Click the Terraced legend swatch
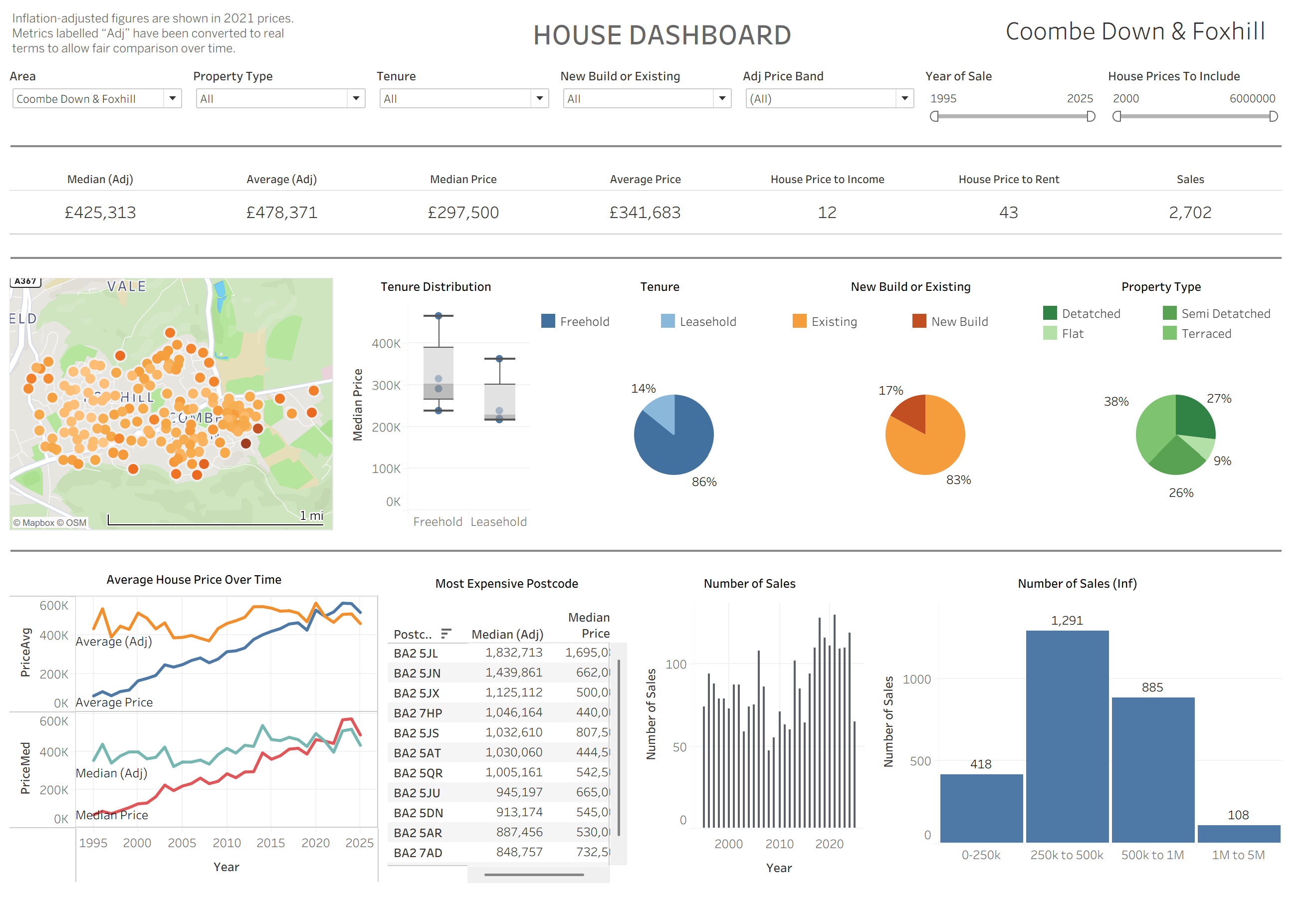1316x906 pixels. pyautogui.click(x=1171, y=333)
